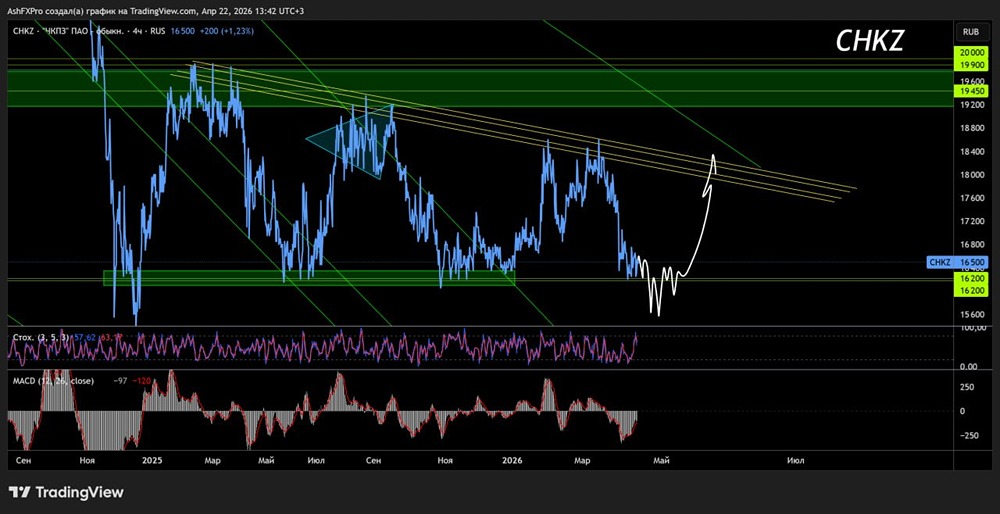Image resolution: width=1000 pixels, height=514 pixels.
Task: Click the −250 MACD scale label
Action: [x=967, y=435]
